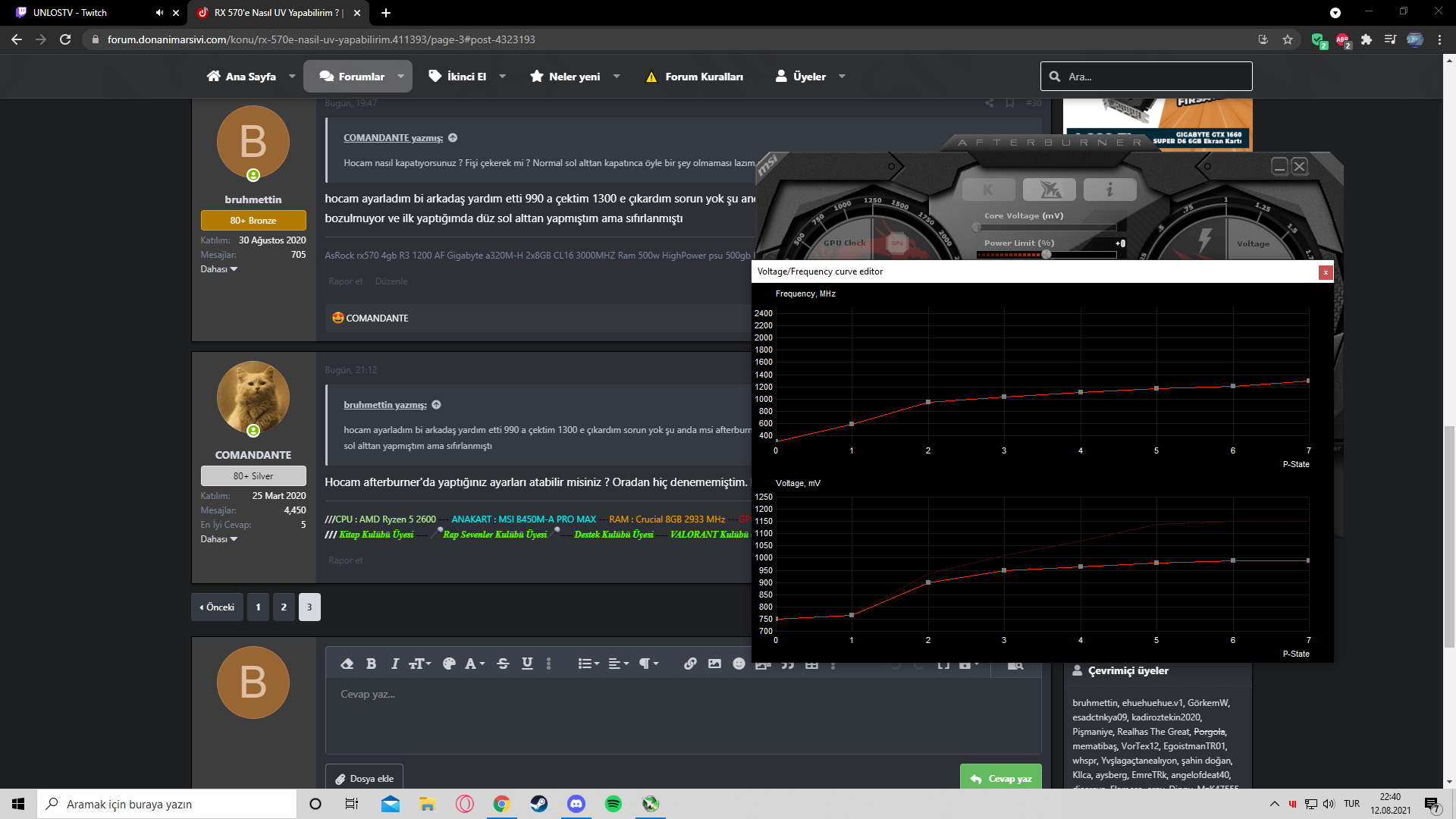Click the italic formatting icon

394,664
